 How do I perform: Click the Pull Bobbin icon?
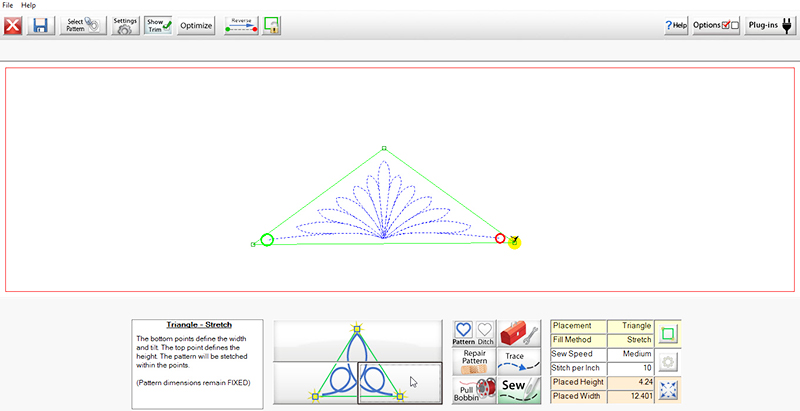coord(474,390)
